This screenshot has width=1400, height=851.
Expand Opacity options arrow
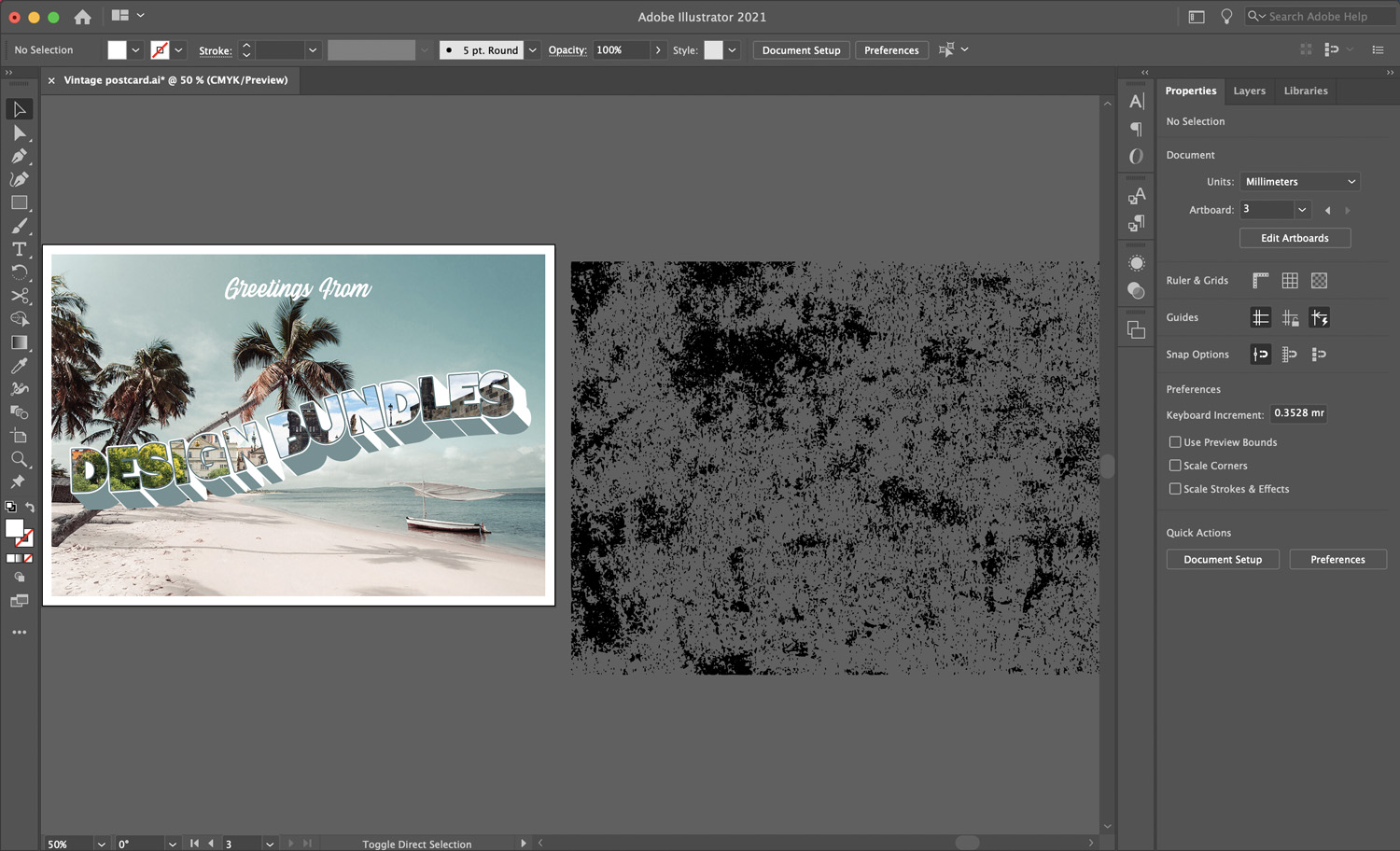658,50
